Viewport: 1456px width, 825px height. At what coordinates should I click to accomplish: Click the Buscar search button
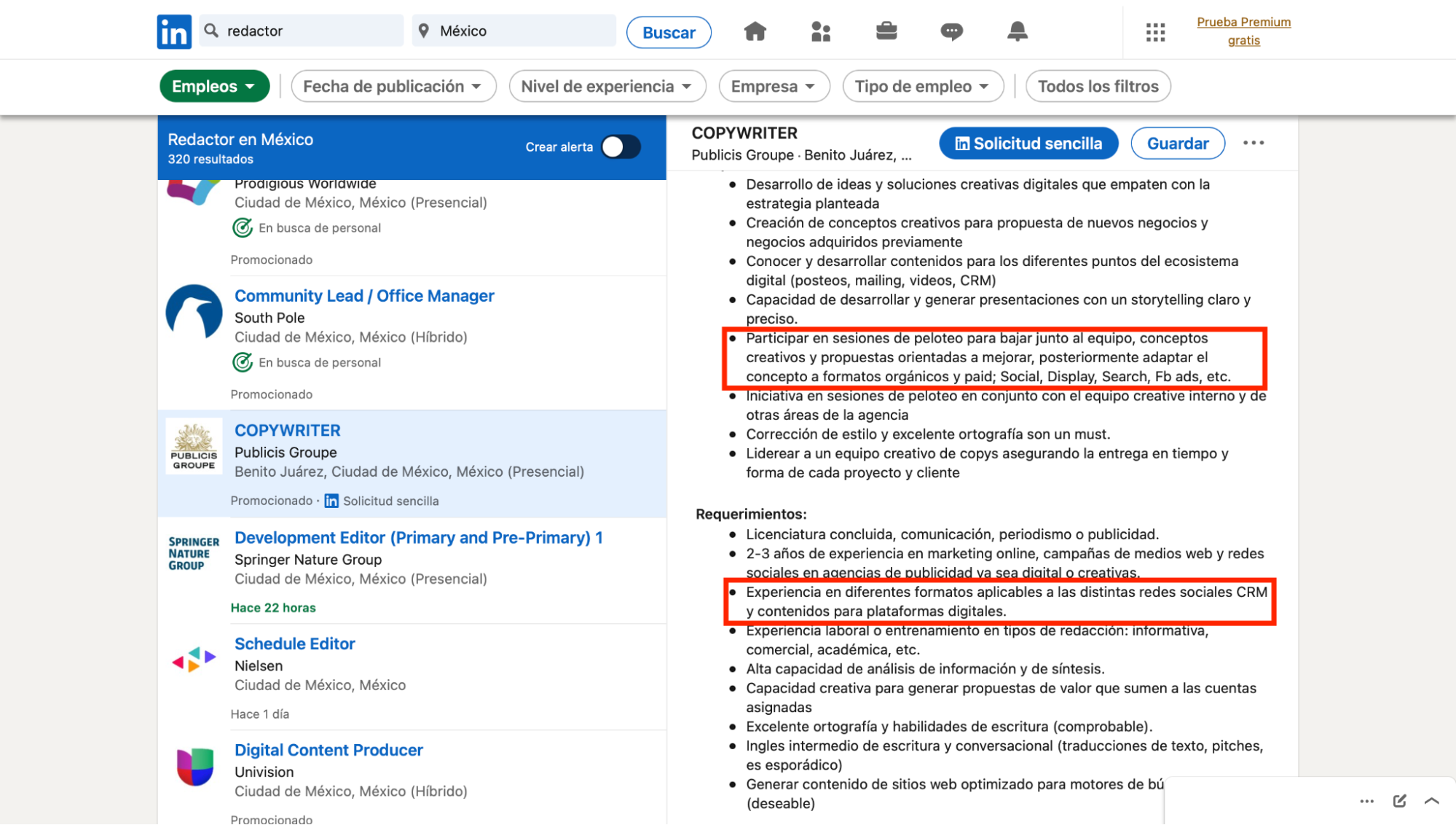pos(669,32)
